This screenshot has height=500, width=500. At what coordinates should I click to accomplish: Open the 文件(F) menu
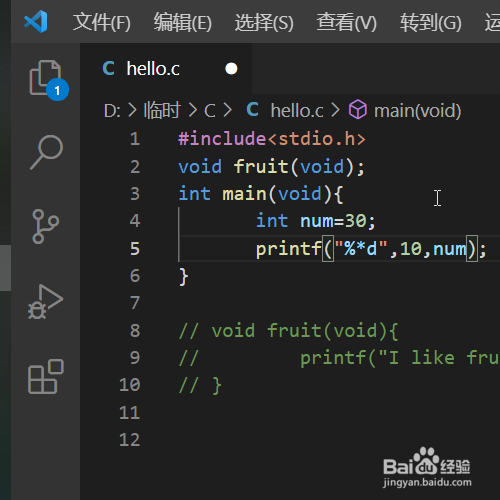(x=102, y=22)
